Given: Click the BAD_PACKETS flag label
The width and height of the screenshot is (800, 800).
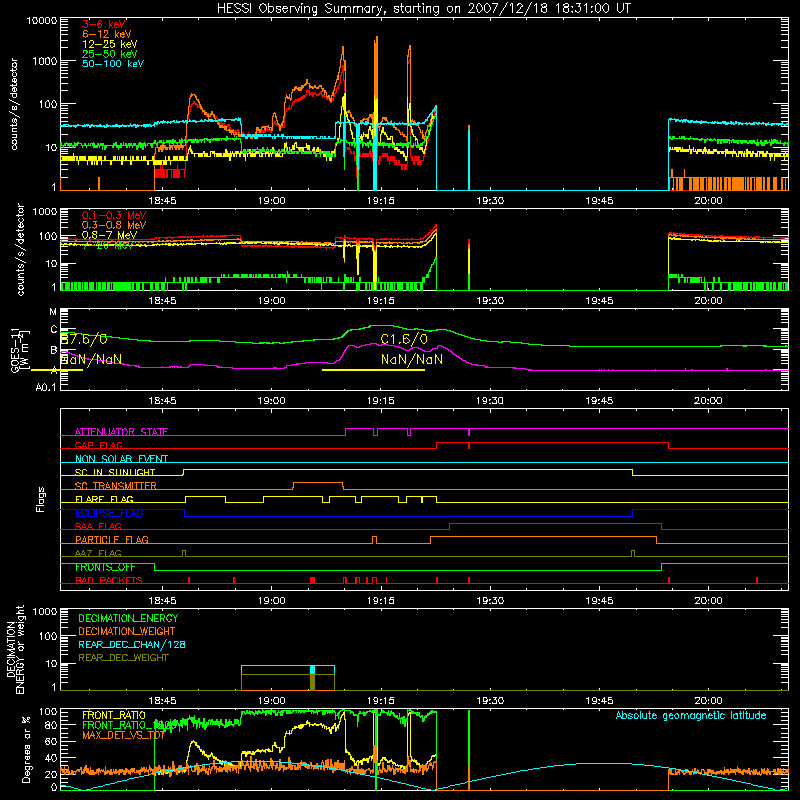Looking at the screenshot, I should click(109, 580).
